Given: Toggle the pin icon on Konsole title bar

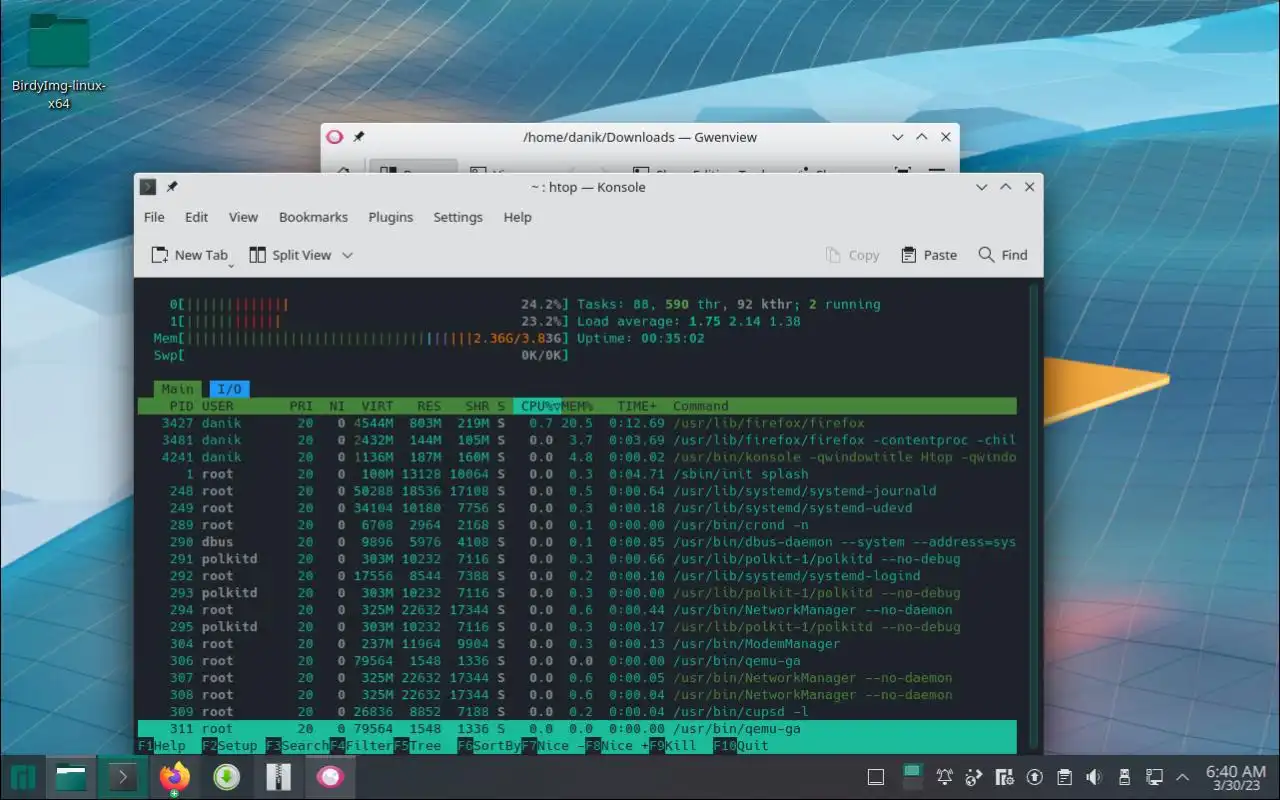Looking at the screenshot, I should coord(172,187).
